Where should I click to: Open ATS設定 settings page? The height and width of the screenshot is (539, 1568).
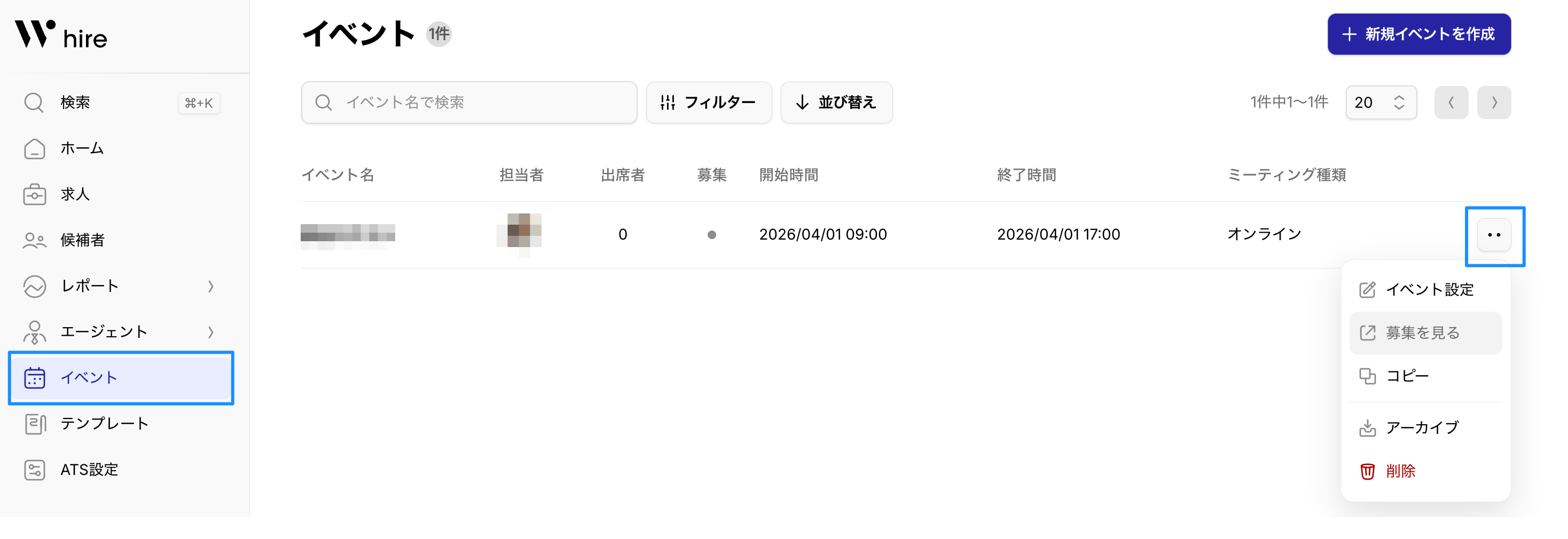89,470
